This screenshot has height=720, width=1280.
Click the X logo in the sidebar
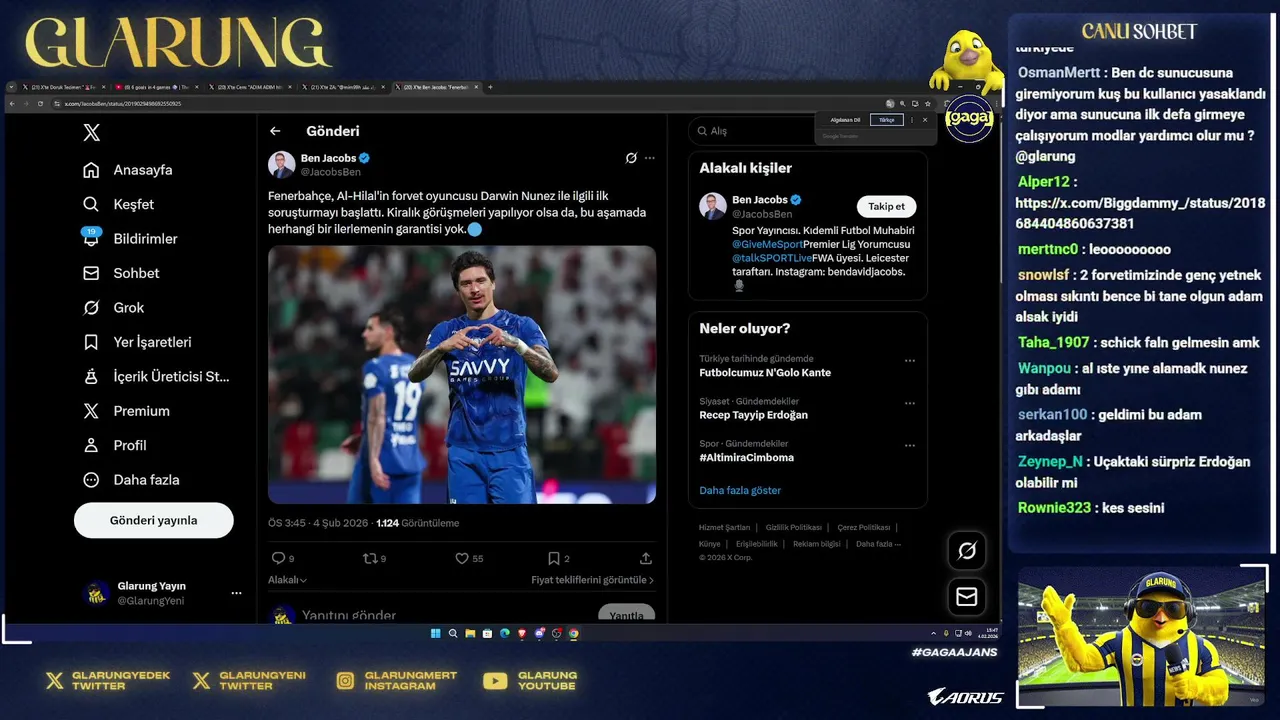click(91, 132)
